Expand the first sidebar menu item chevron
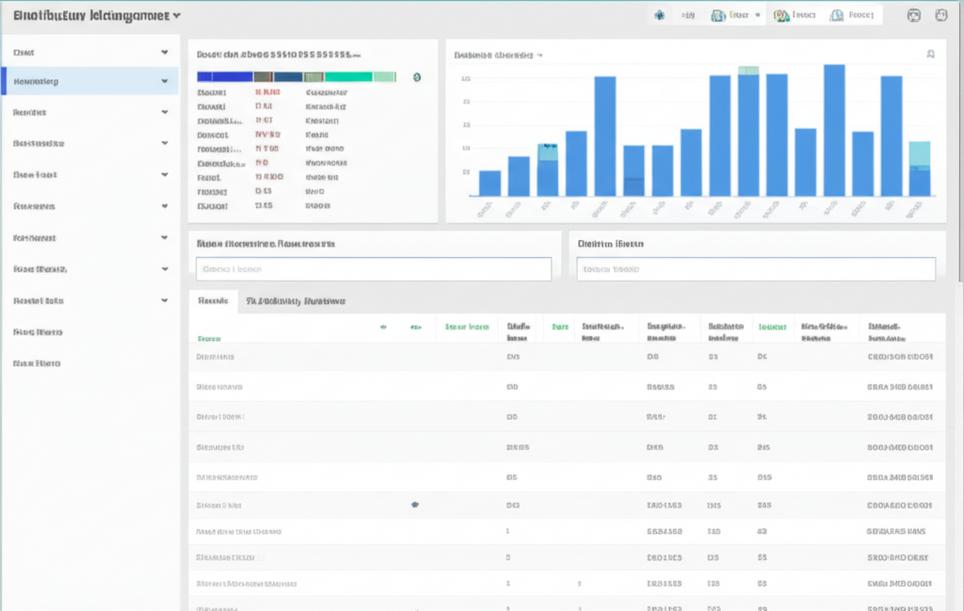This screenshot has width=964, height=611. (165, 51)
